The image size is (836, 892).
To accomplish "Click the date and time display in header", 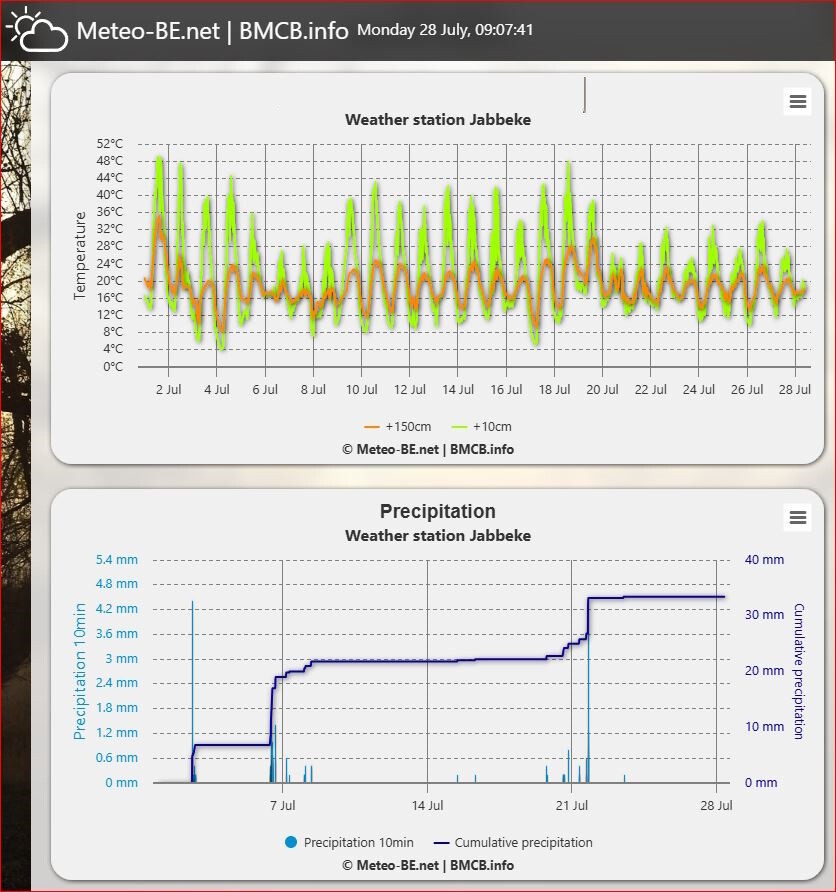I will click(445, 30).
